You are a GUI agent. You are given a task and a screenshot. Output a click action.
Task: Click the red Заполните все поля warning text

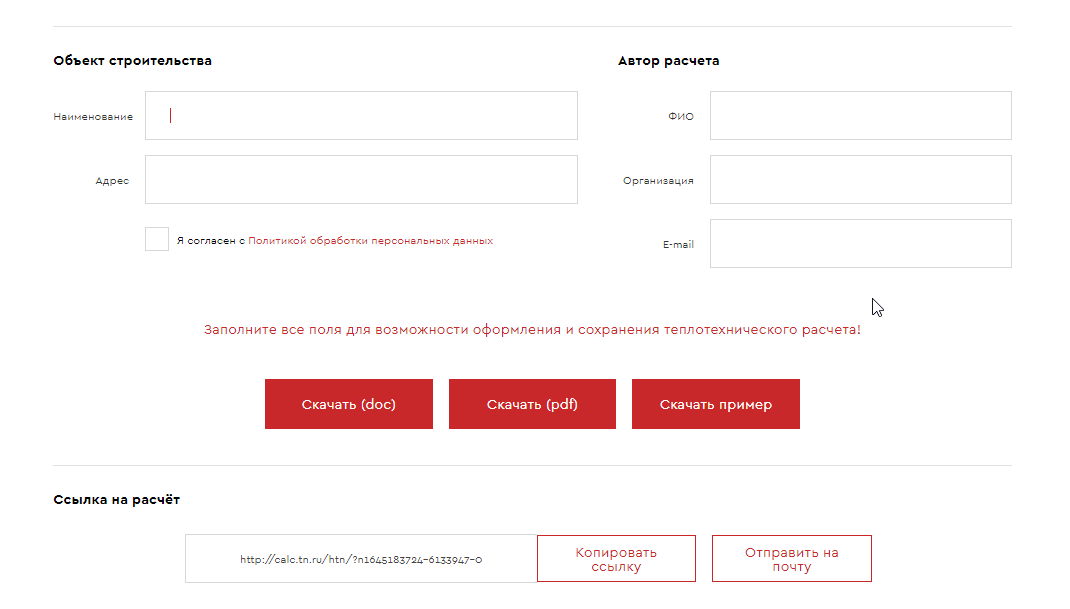pyautogui.click(x=532, y=330)
